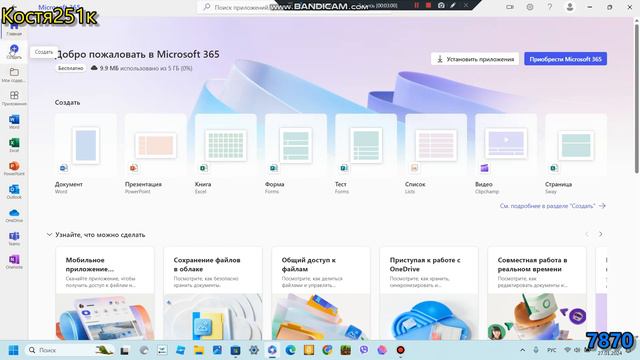
Task: Click the taskbar Поиск search box
Action: pos(69,350)
